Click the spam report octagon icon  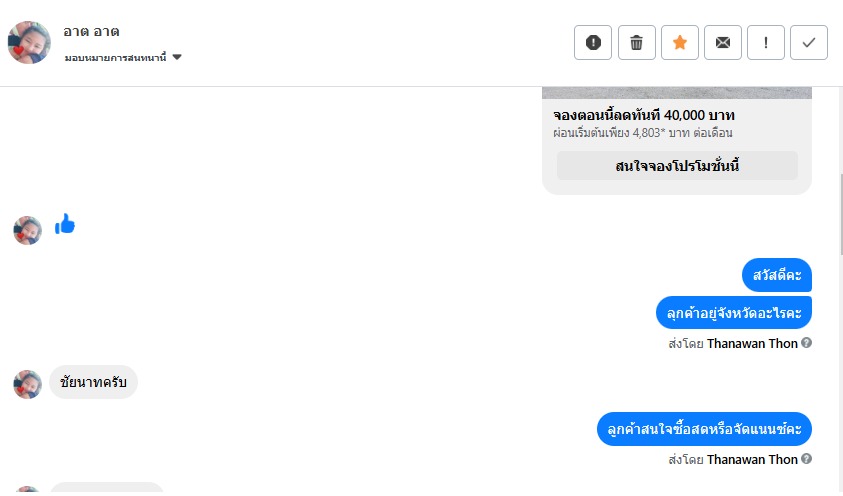(x=593, y=43)
